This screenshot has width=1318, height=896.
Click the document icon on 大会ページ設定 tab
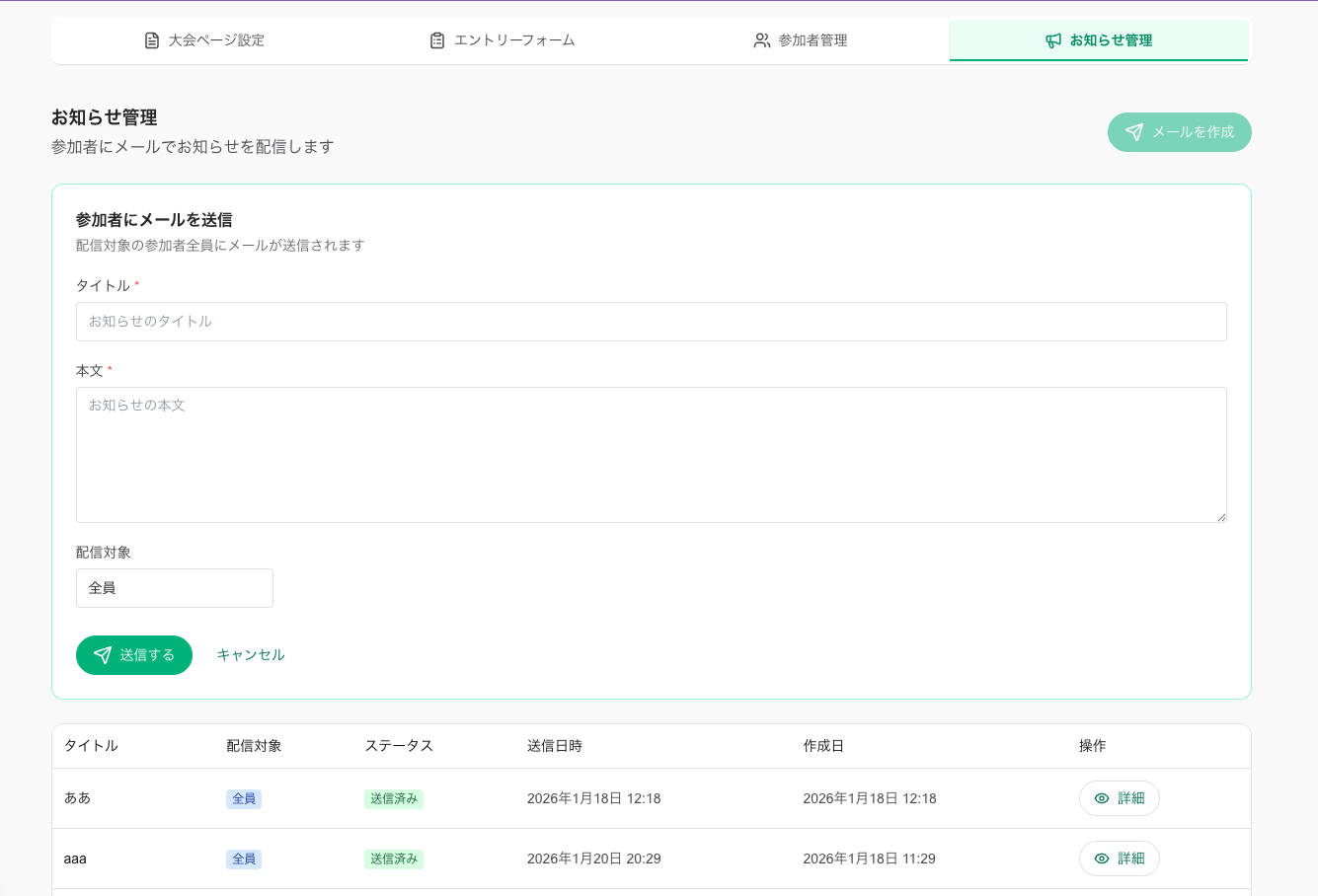click(x=152, y=40)
